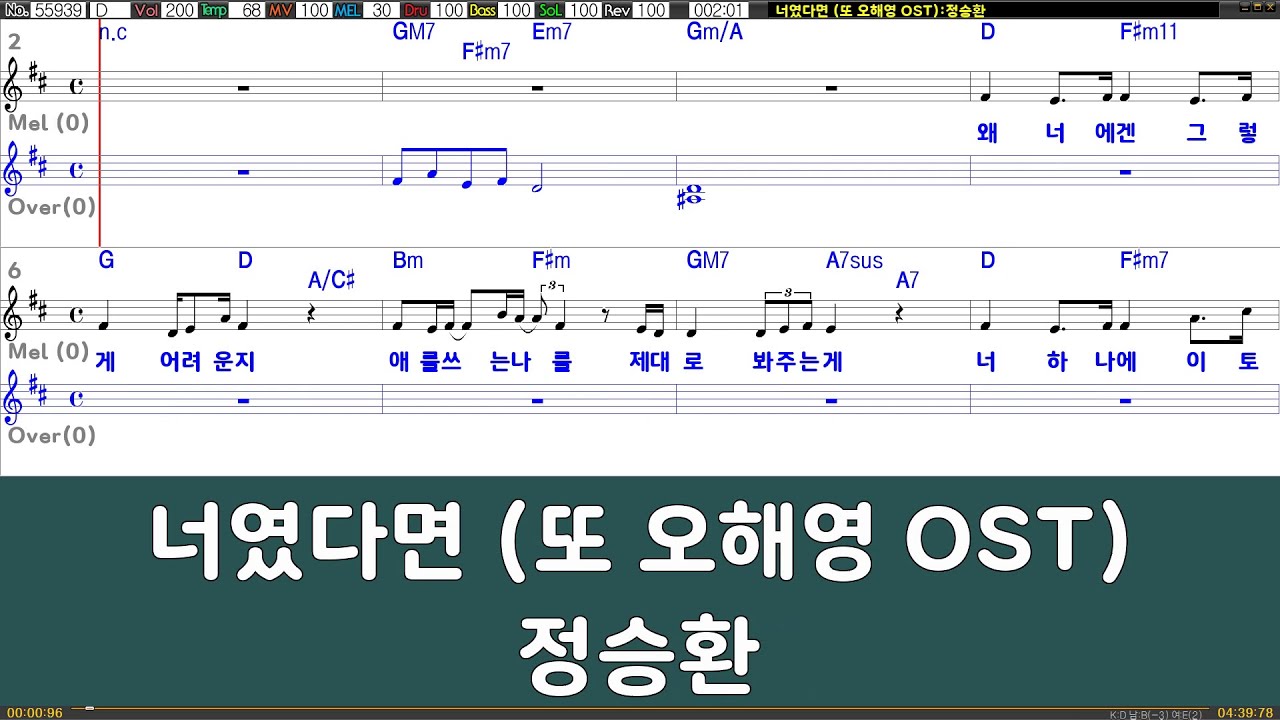Click the Rev label
The width and height of the screenshot is (1280, 720).
pos(617,10)
